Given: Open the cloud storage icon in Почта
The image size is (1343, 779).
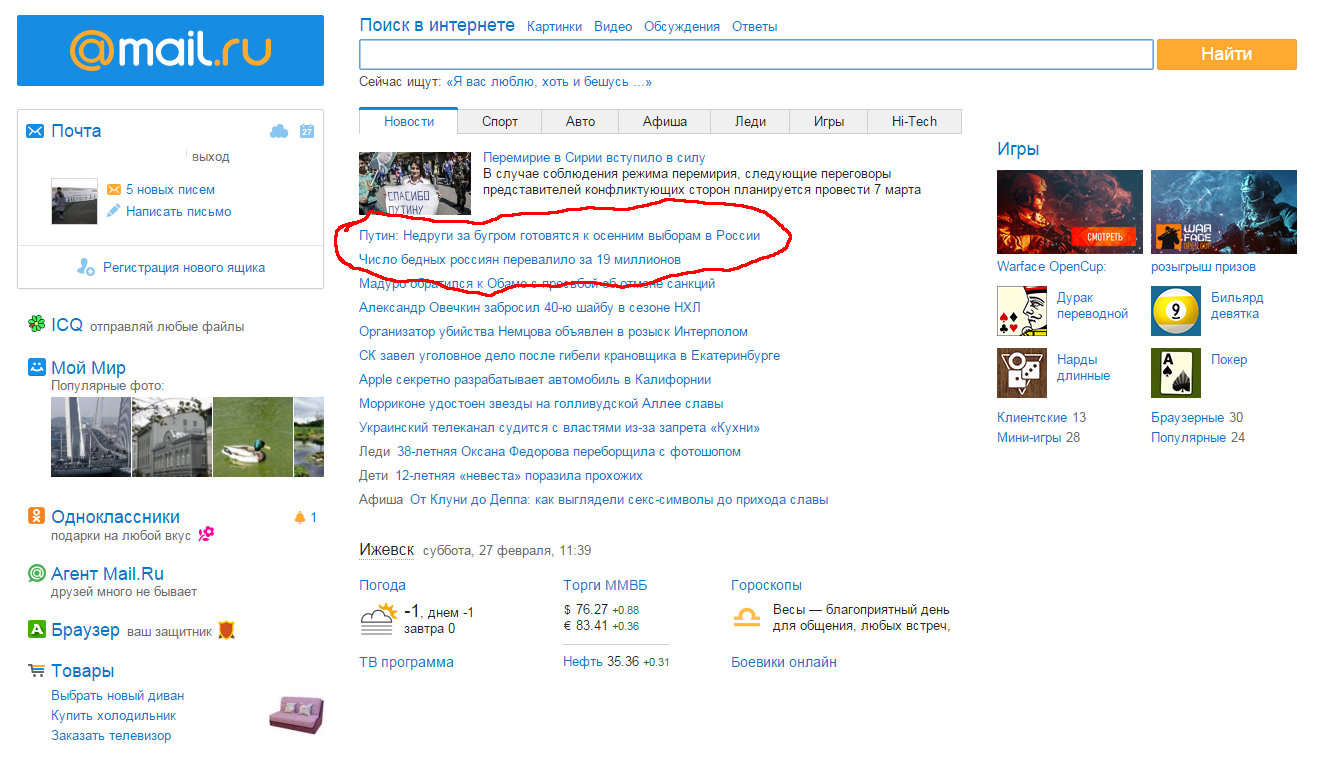Looking at the screenshot, I should [279, 131].
